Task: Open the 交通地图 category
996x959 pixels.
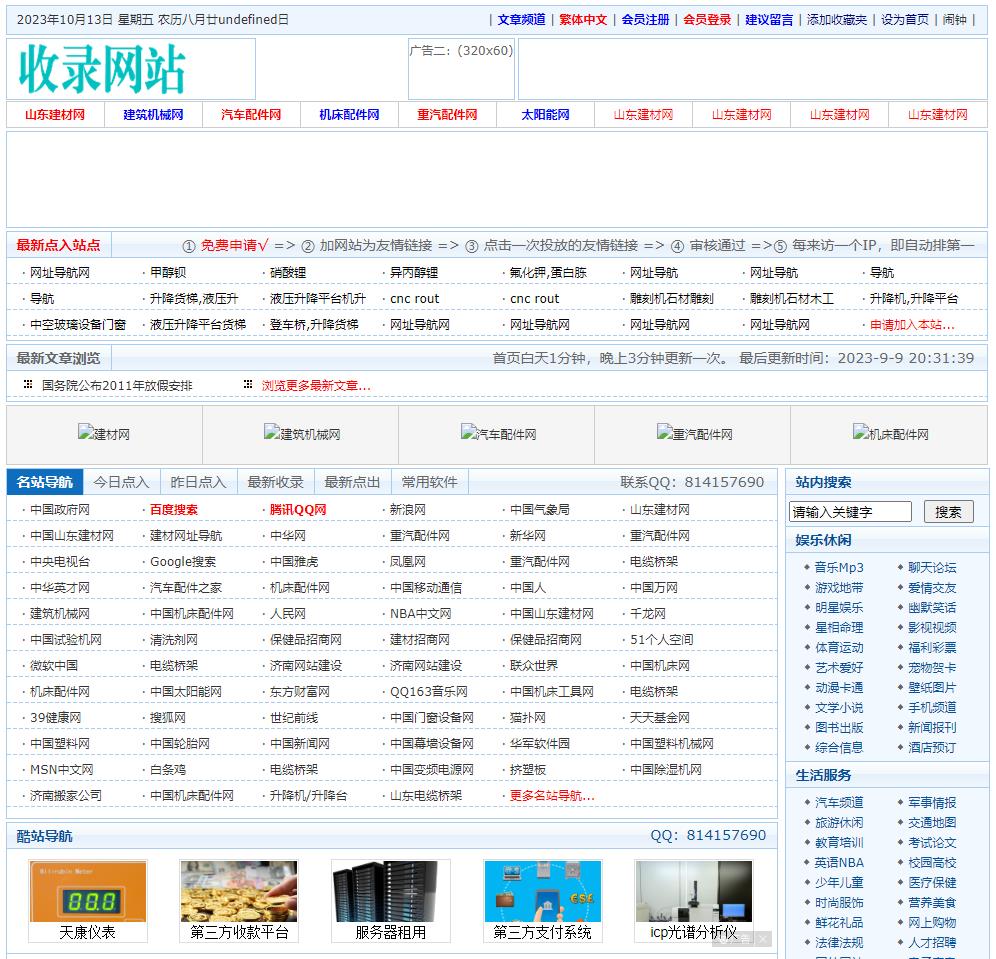Action: [x=932, y=822]
